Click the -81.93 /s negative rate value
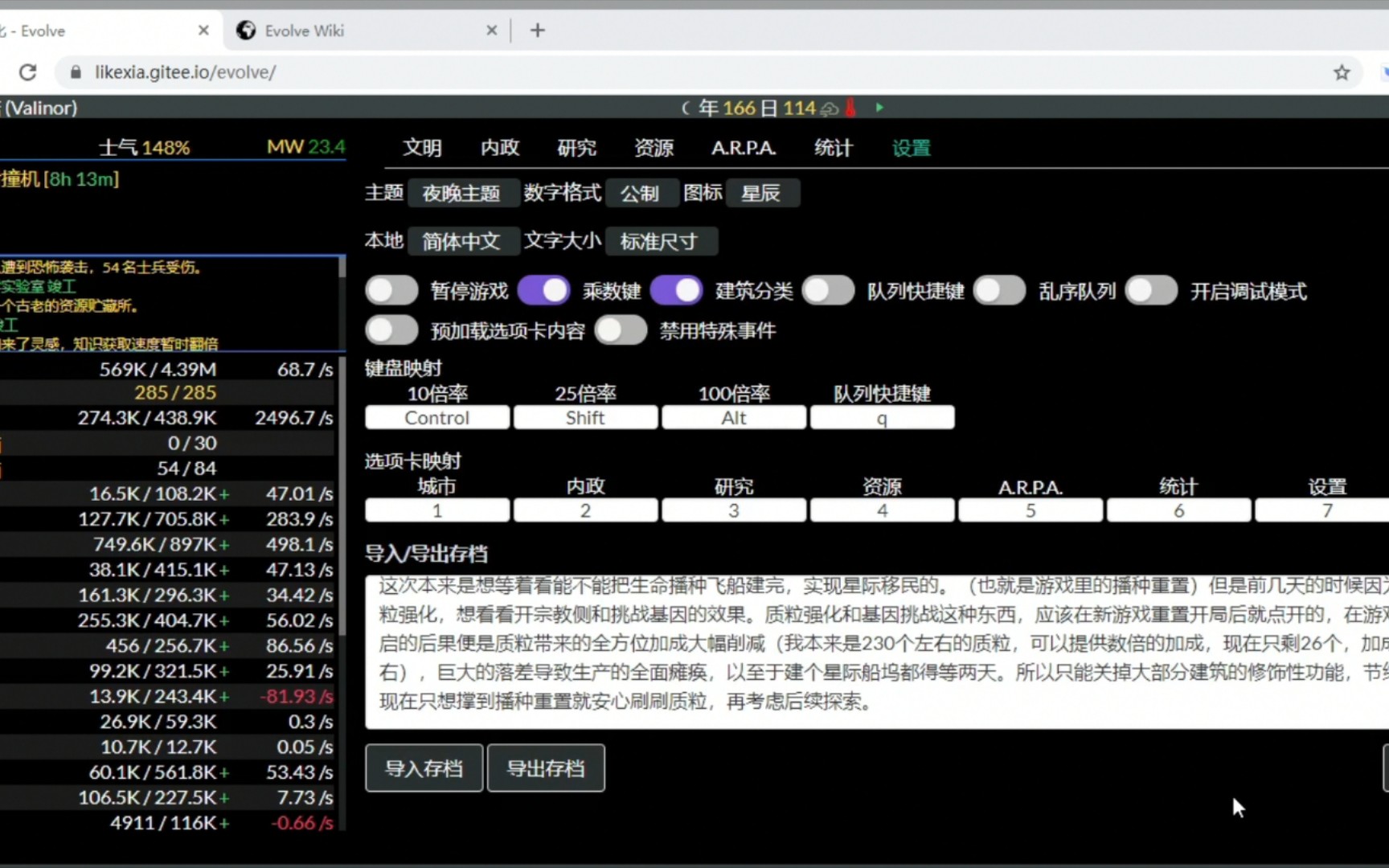Screen dimensions: 1389x868 tap(297, 697)
